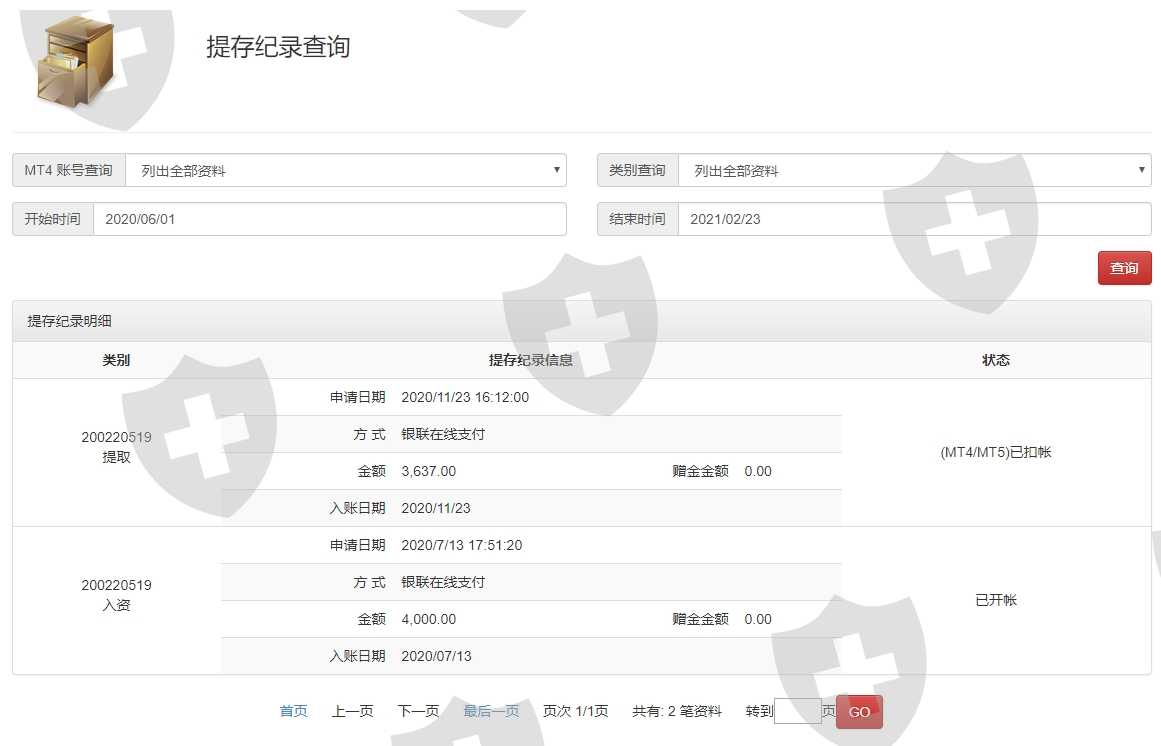
Task: Click the 状态 column header
Action: (995, 360)
